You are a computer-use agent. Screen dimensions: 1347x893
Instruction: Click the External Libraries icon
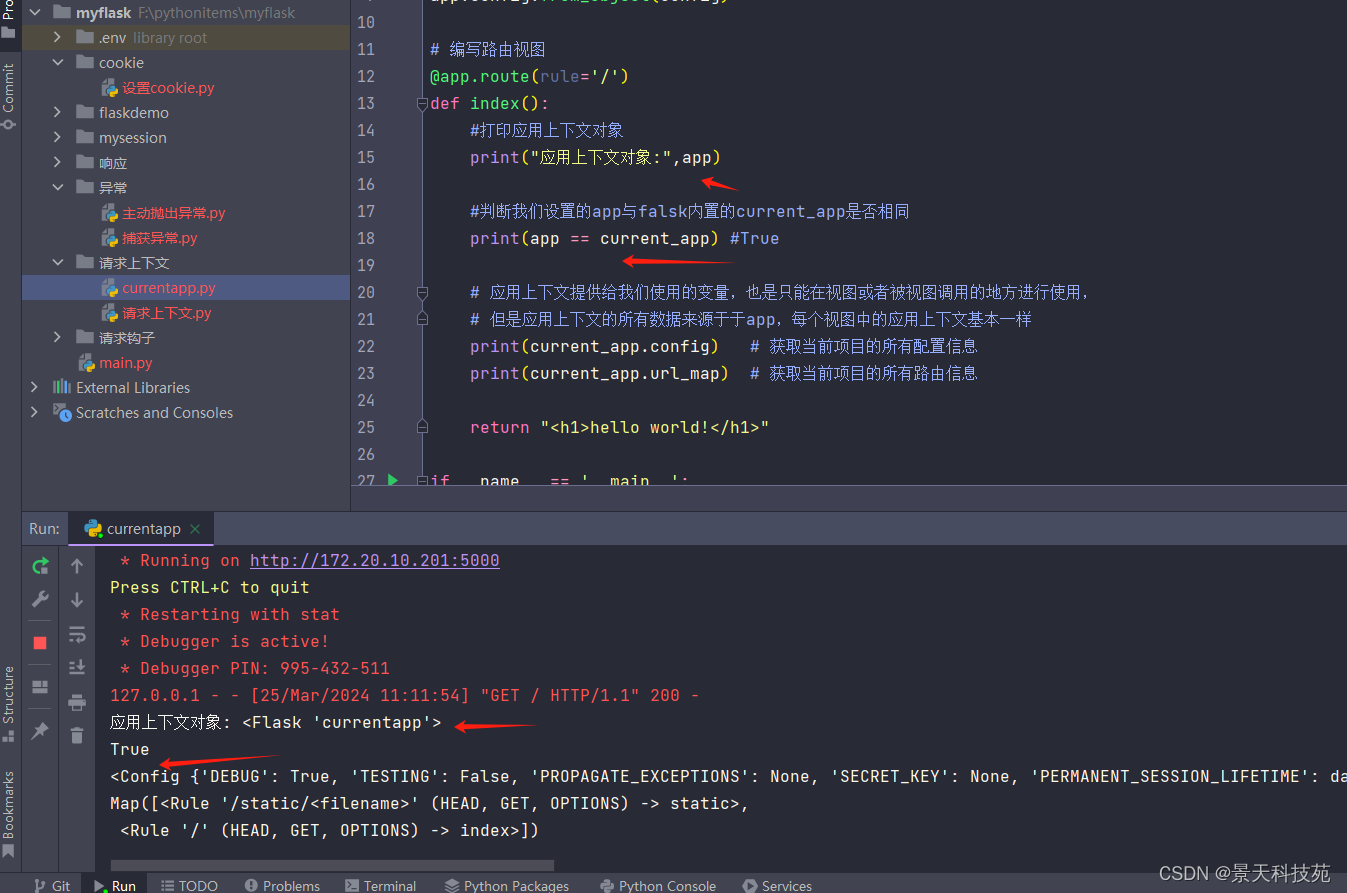pyautogui.click(x=62, y=388)
